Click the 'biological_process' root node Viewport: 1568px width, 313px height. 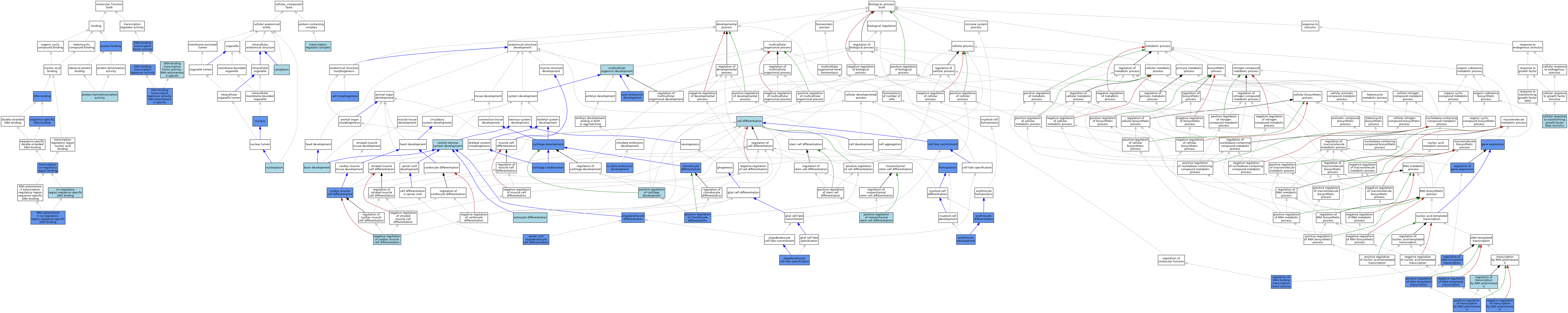point(881,6)
